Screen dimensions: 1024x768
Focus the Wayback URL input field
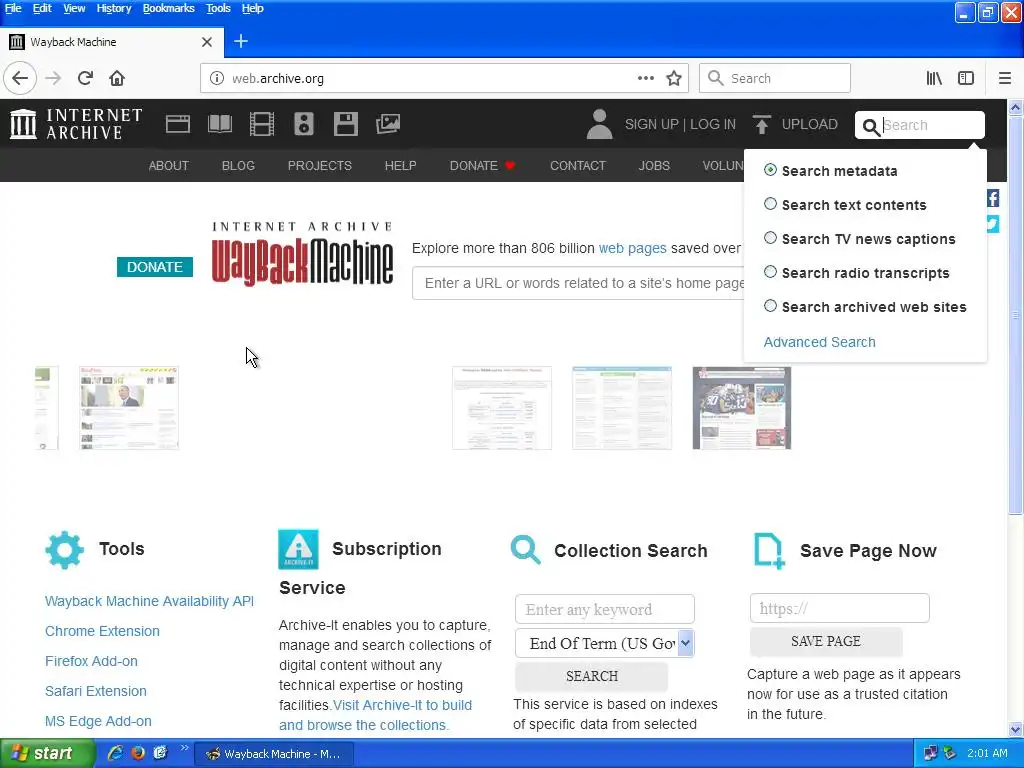[x=579, y=283]
